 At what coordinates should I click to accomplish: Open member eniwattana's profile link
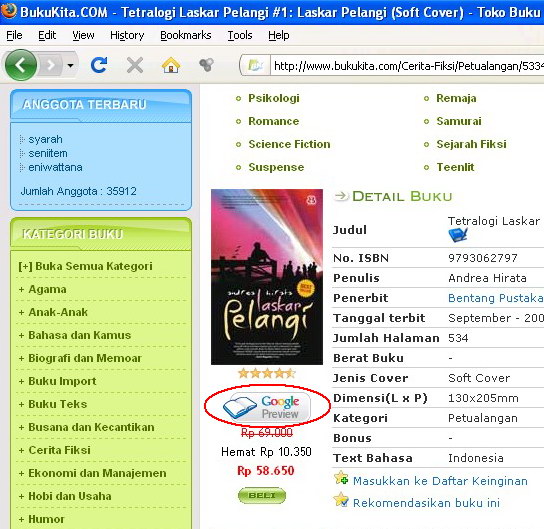pyautogui.click(x=56, y=168)
